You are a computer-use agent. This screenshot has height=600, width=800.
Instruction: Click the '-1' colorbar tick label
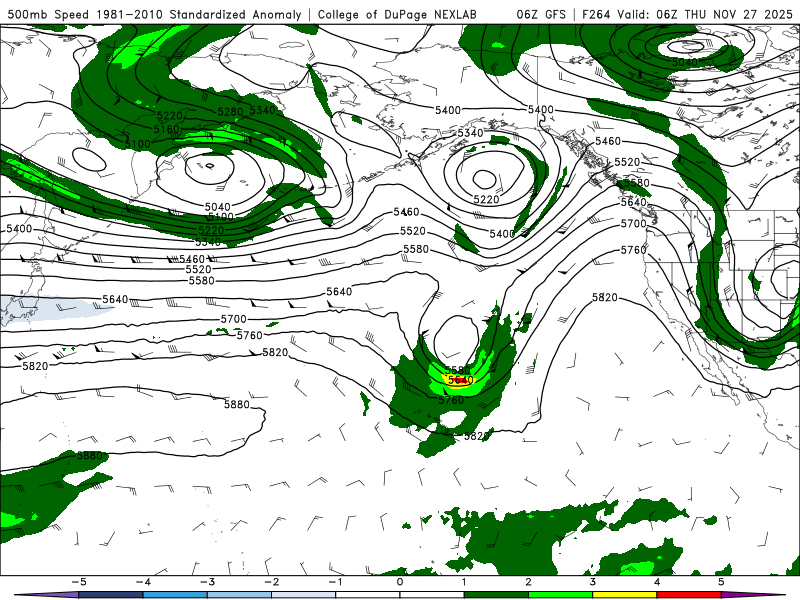(x=335, y=582)
